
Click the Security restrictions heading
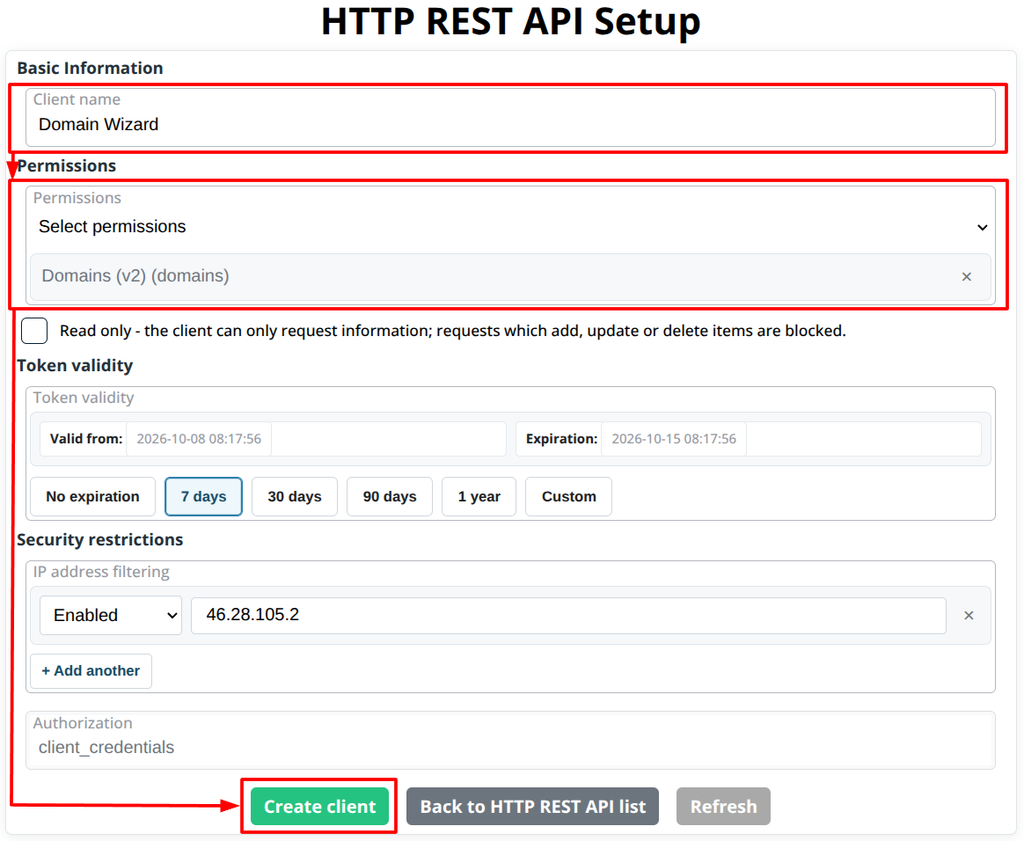point(100,540)
